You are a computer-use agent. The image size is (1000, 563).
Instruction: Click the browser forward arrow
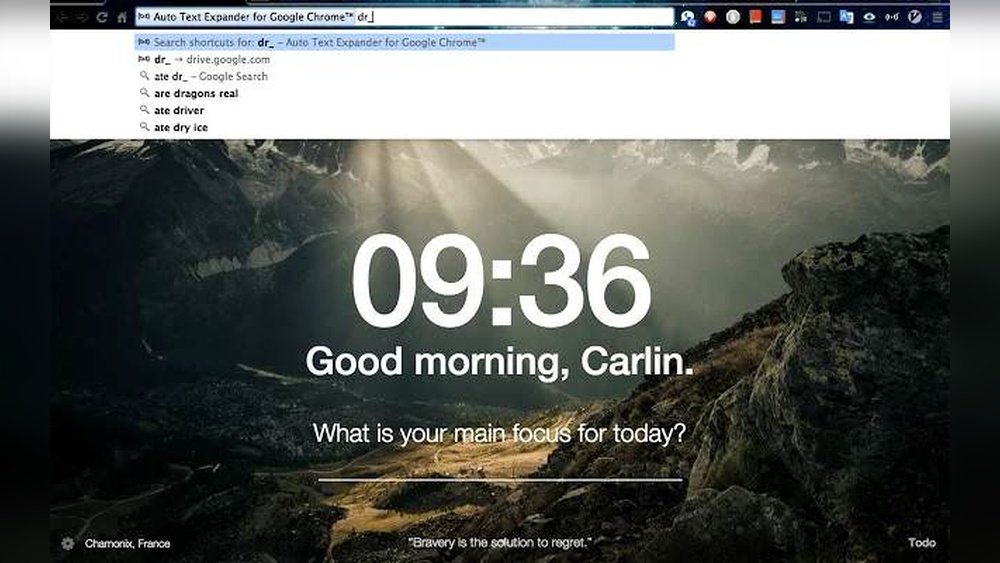(82, 17)
